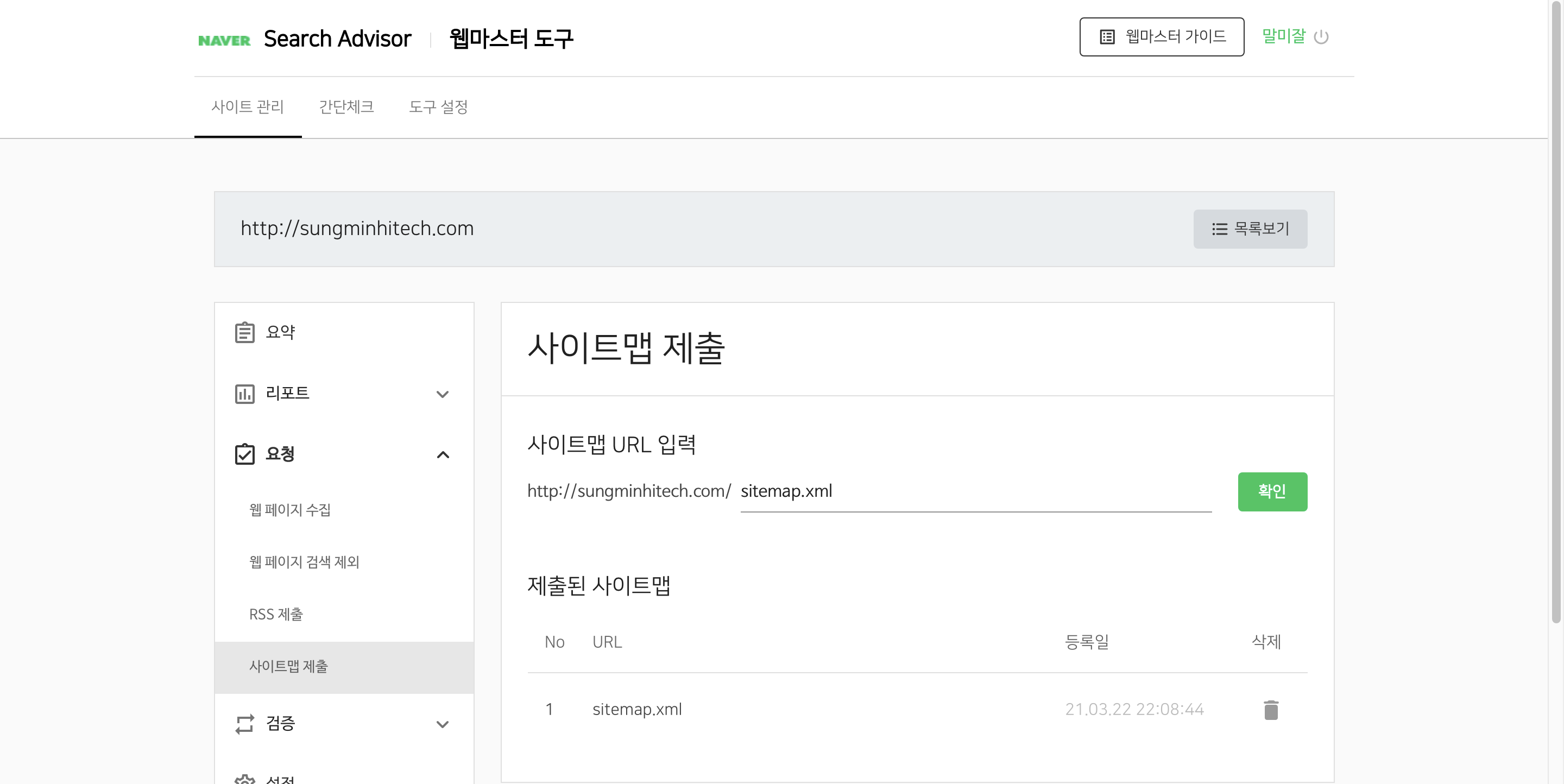Screen dimensions: 1564x784
Task: Expand the 리포트 menu chevron
Action: click(x=443, y=394)
